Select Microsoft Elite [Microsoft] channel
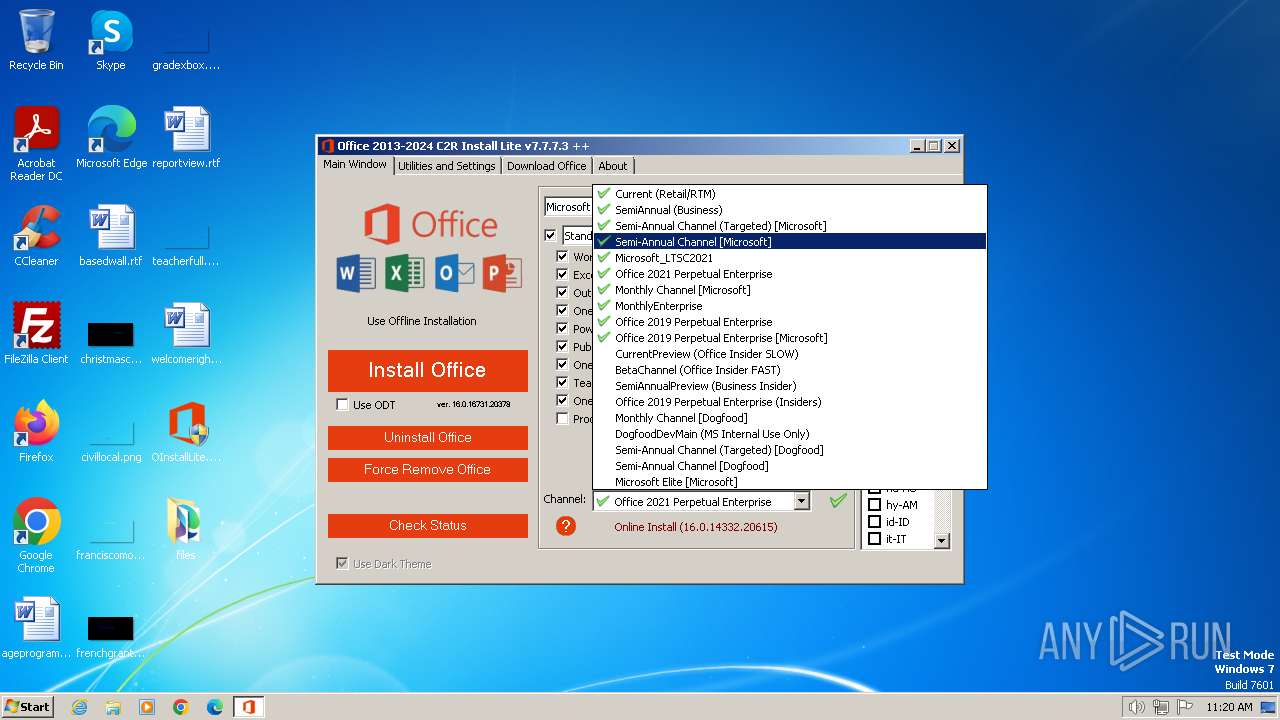This screenshot has height=720, width=1280. tap(790, 482)
